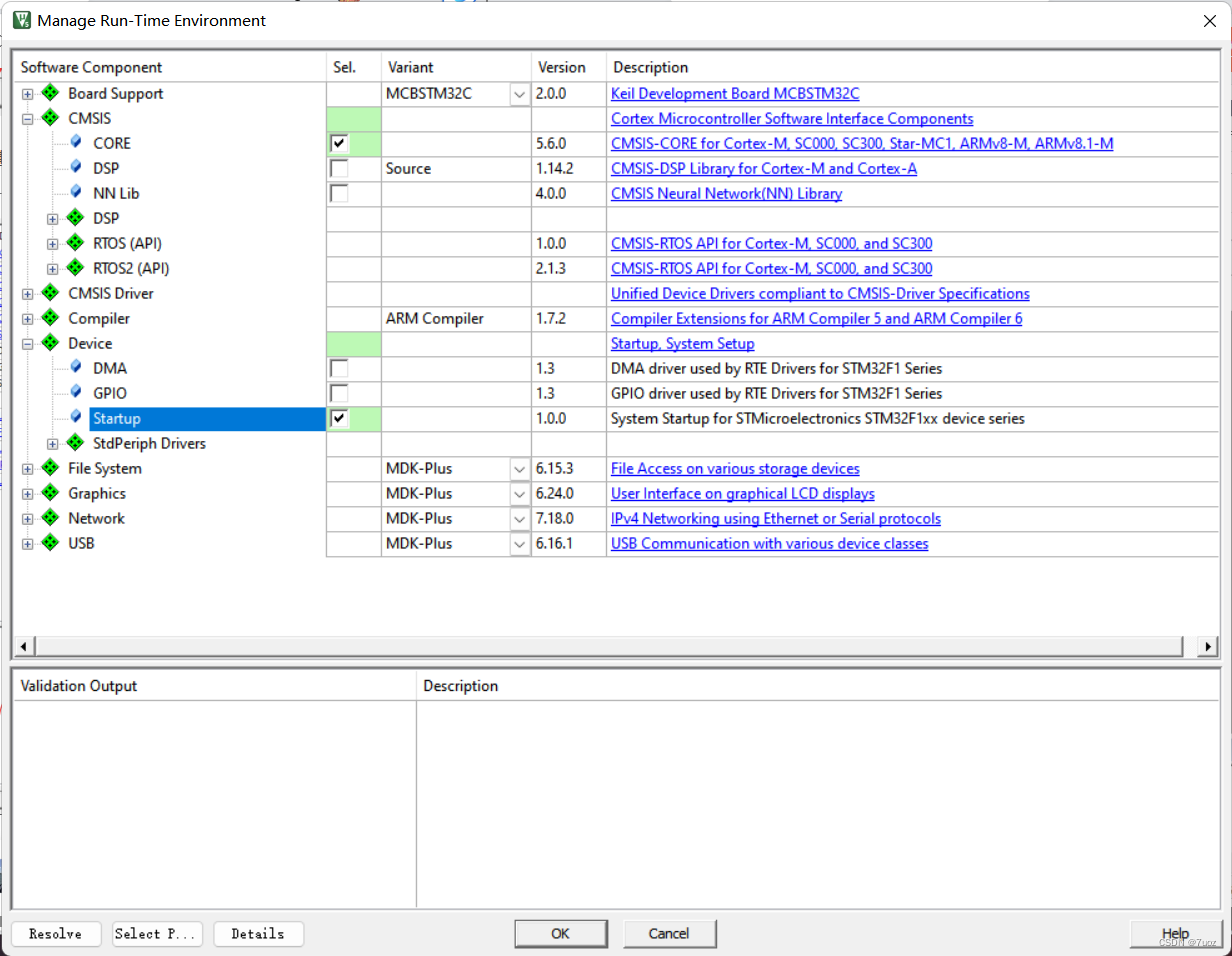Click the blue icon next to NN Lib
This screenshot has width=1232, height=956.
coord(76,192)
